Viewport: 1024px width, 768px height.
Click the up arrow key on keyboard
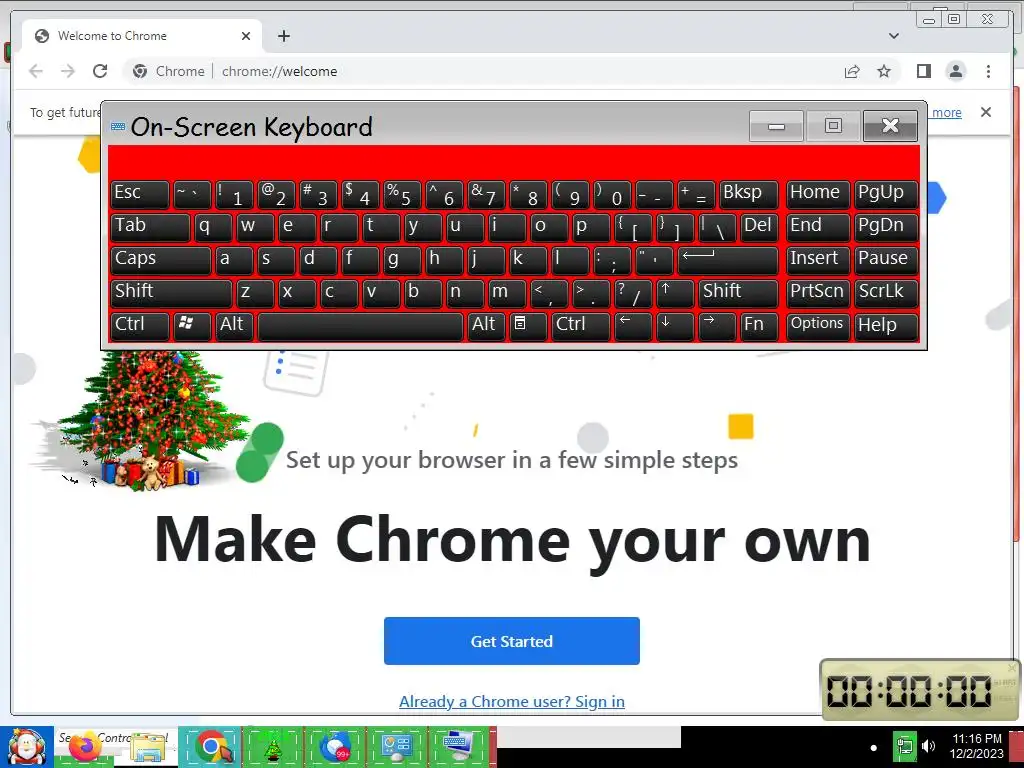[674, 293]
